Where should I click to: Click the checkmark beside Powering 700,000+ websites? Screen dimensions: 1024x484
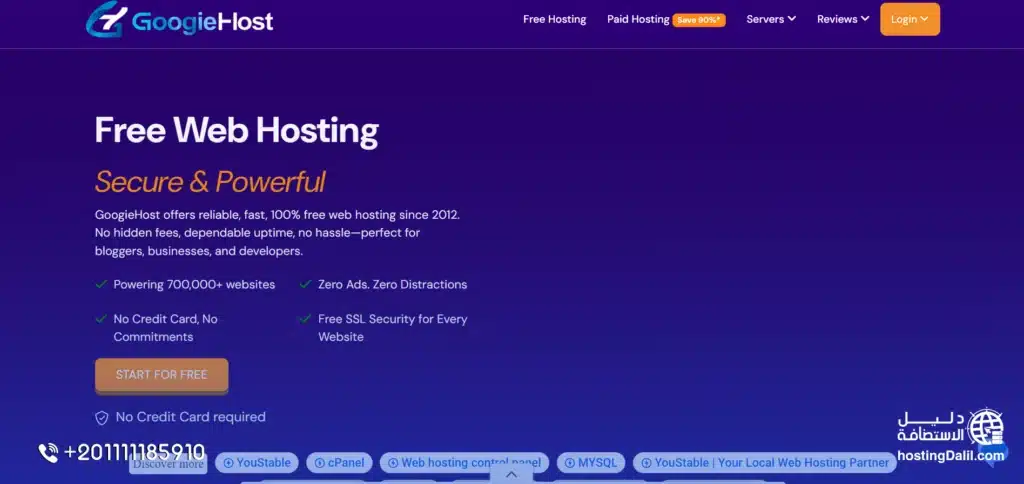coord(101,284)
